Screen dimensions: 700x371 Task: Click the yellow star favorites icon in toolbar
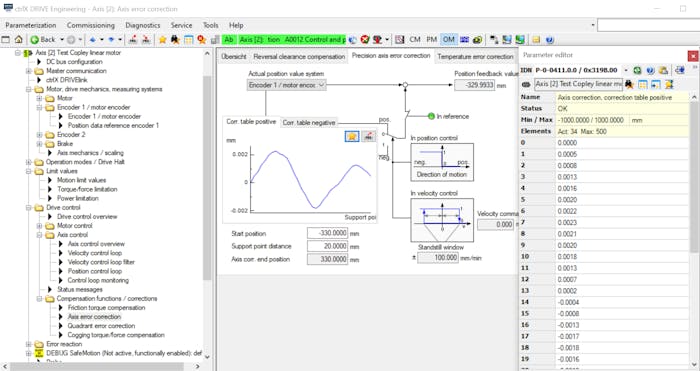tap(162, 40)
